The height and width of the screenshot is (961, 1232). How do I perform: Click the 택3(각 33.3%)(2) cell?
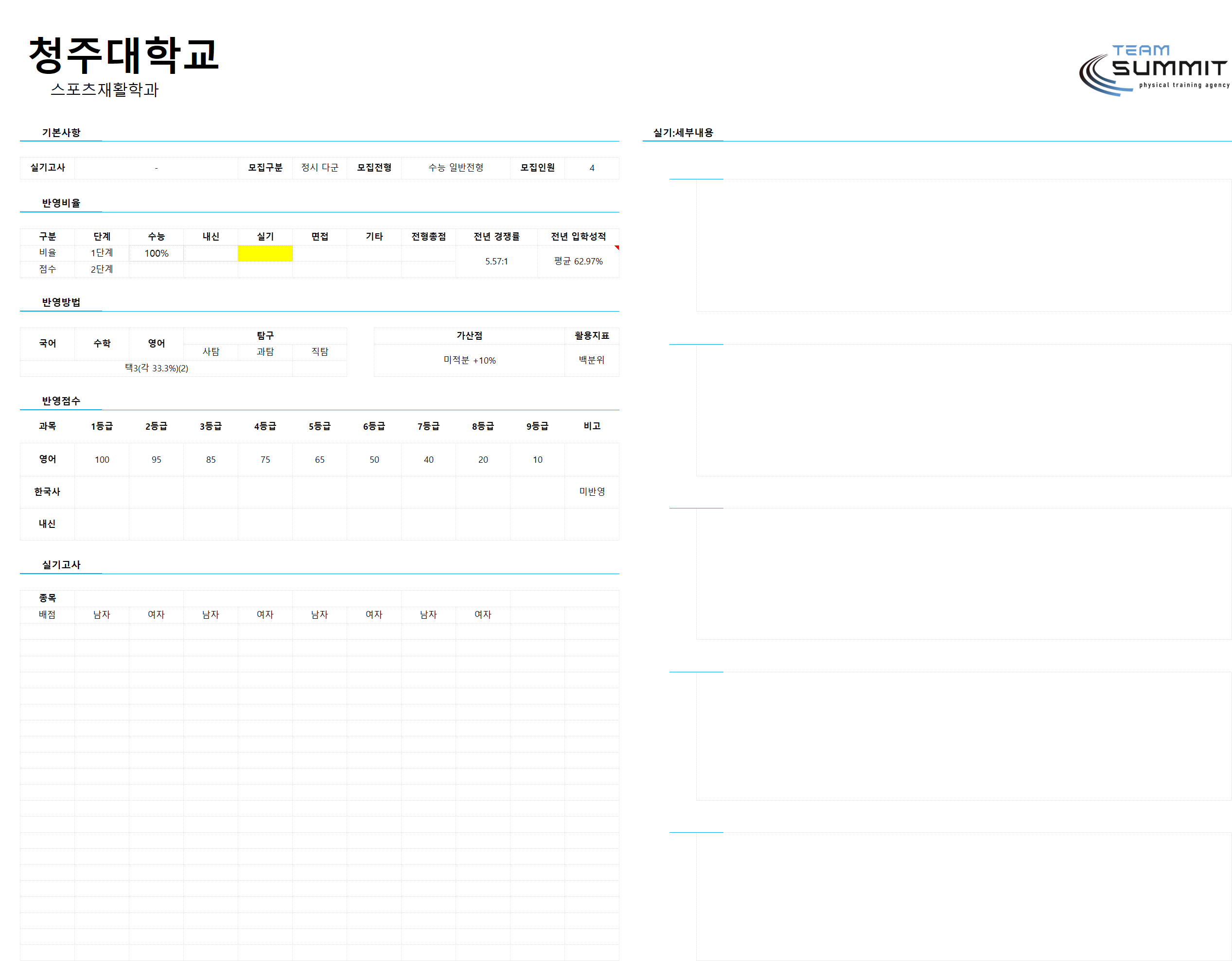coord(156,368)
